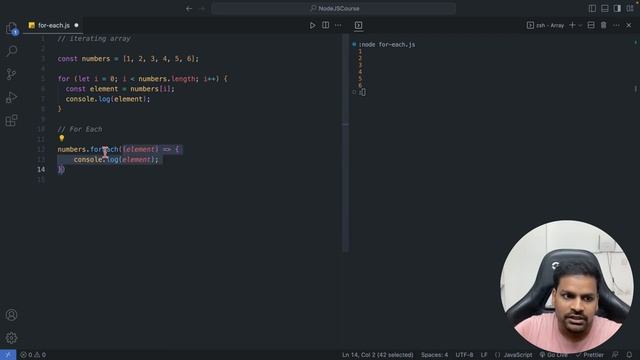The height and width of the screenshot is (360, 640).
Task: Open the Accounts menu icon
Action: 11,315
